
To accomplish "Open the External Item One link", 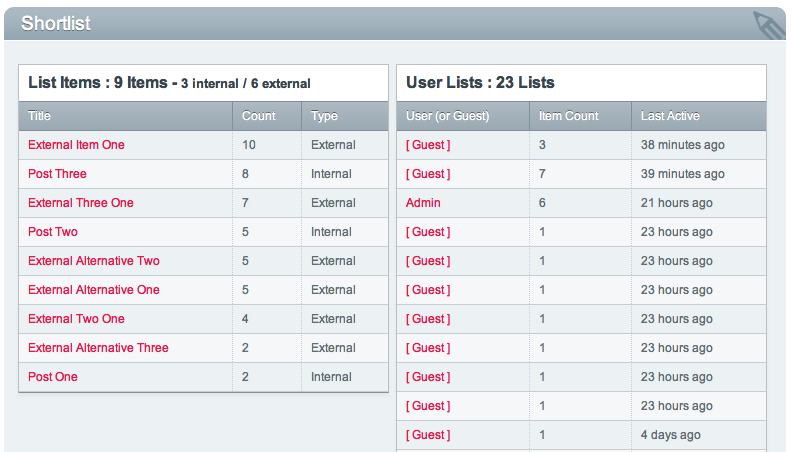I will pyautogui.click(x=76, y=145).
